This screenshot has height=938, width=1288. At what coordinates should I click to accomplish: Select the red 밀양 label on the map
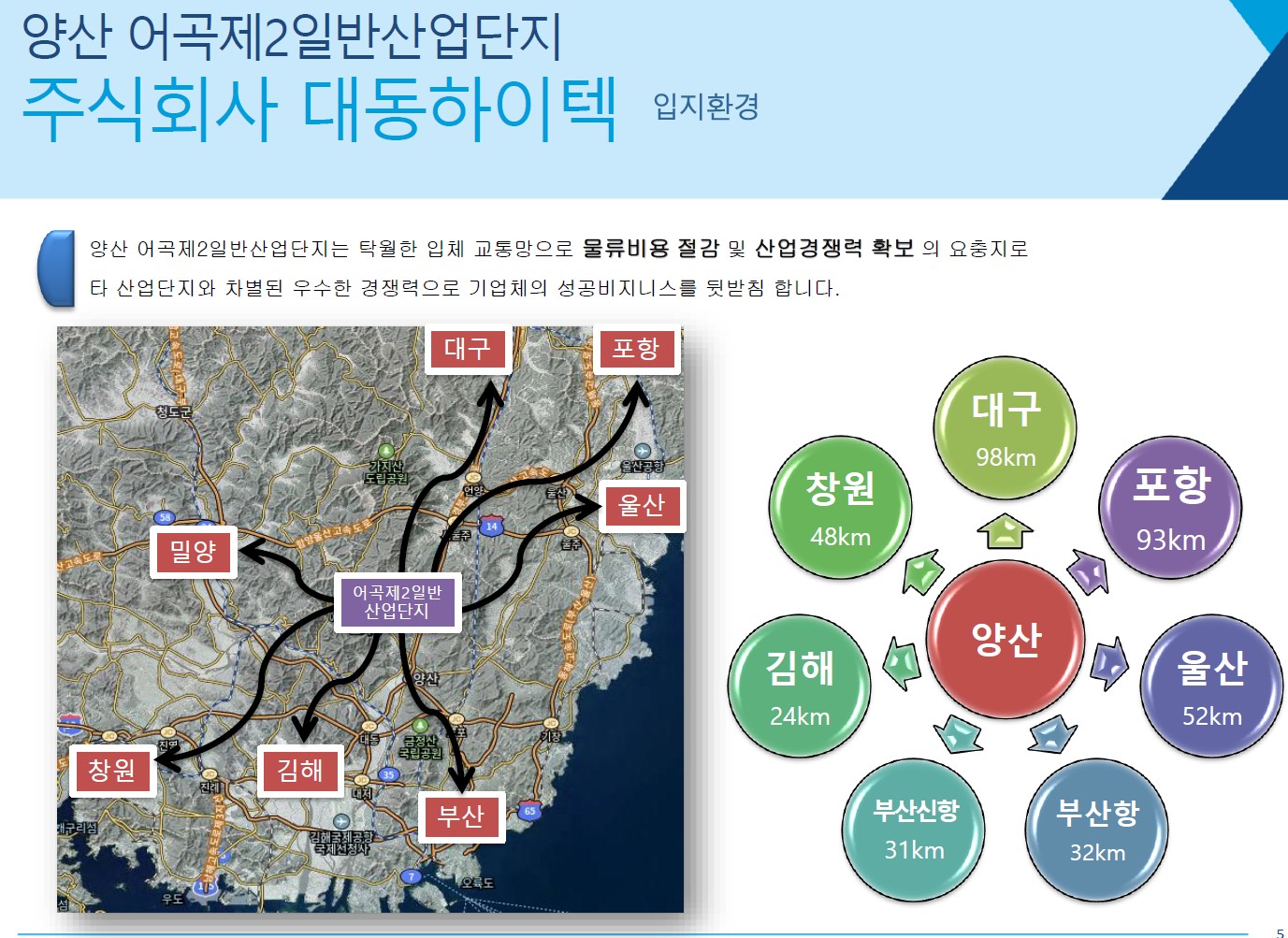point(194,552)
